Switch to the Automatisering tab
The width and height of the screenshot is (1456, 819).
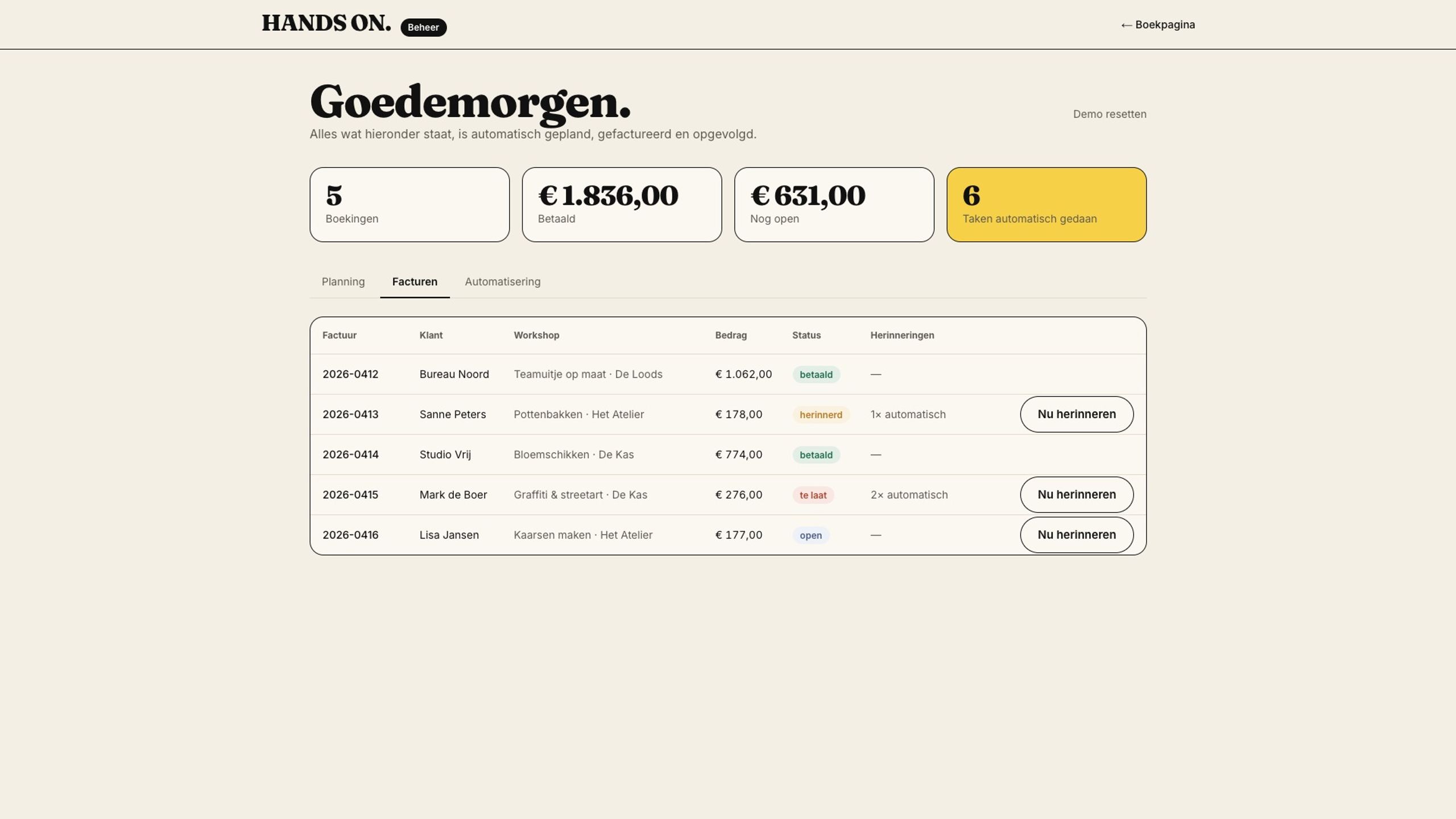click(x=503, y=282)
